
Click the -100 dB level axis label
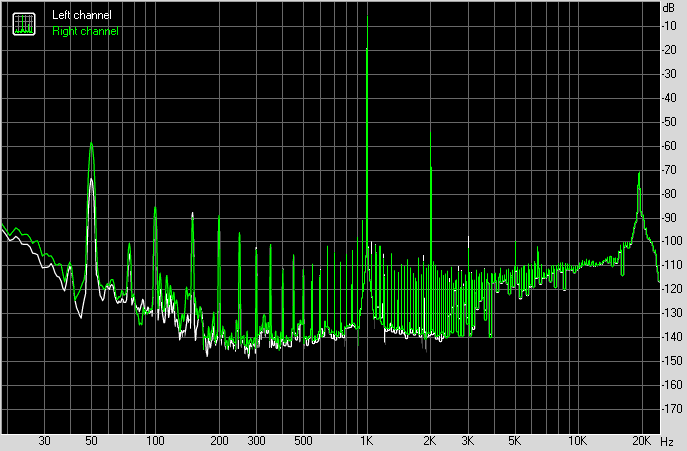670,242
